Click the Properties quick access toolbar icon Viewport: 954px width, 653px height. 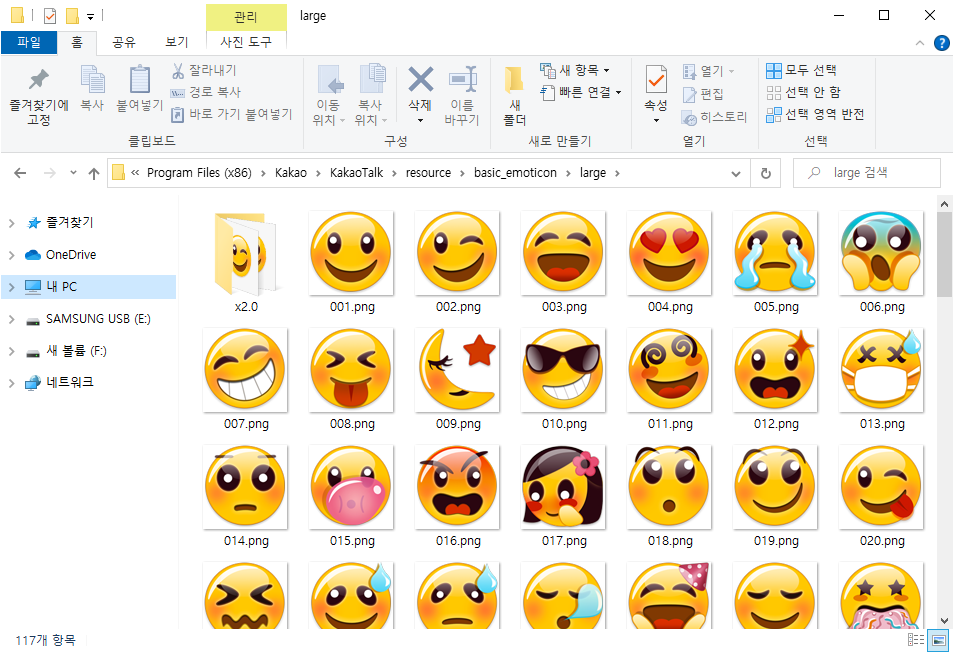point(50,16)
